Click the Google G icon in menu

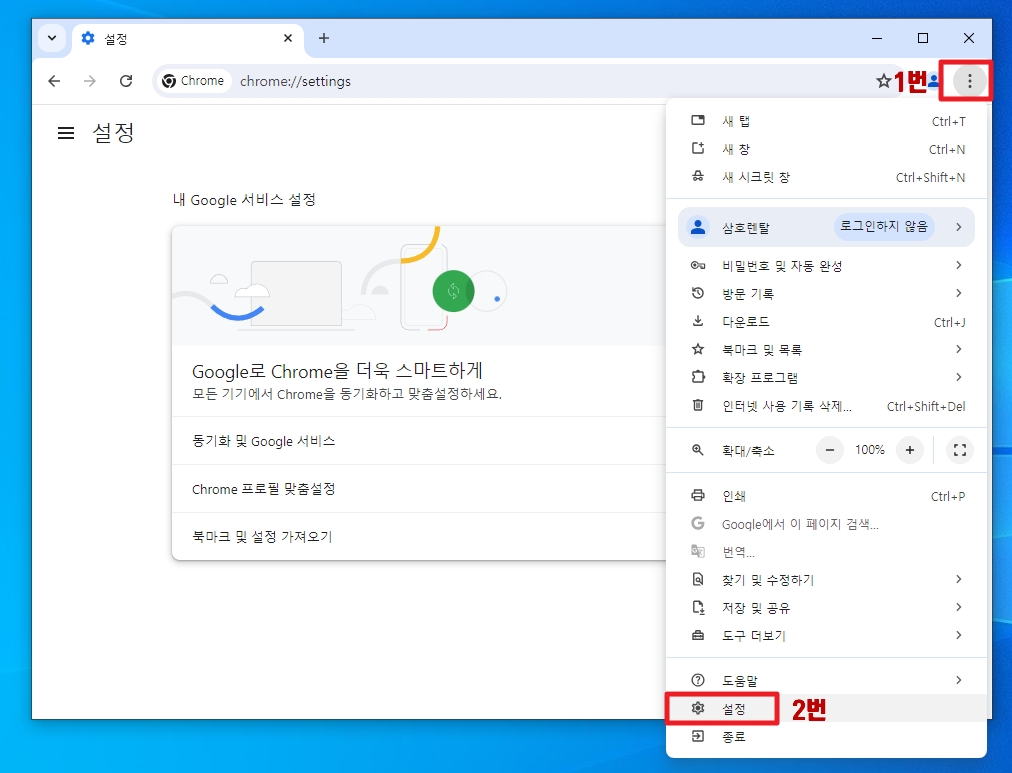(x=698, y=523)
